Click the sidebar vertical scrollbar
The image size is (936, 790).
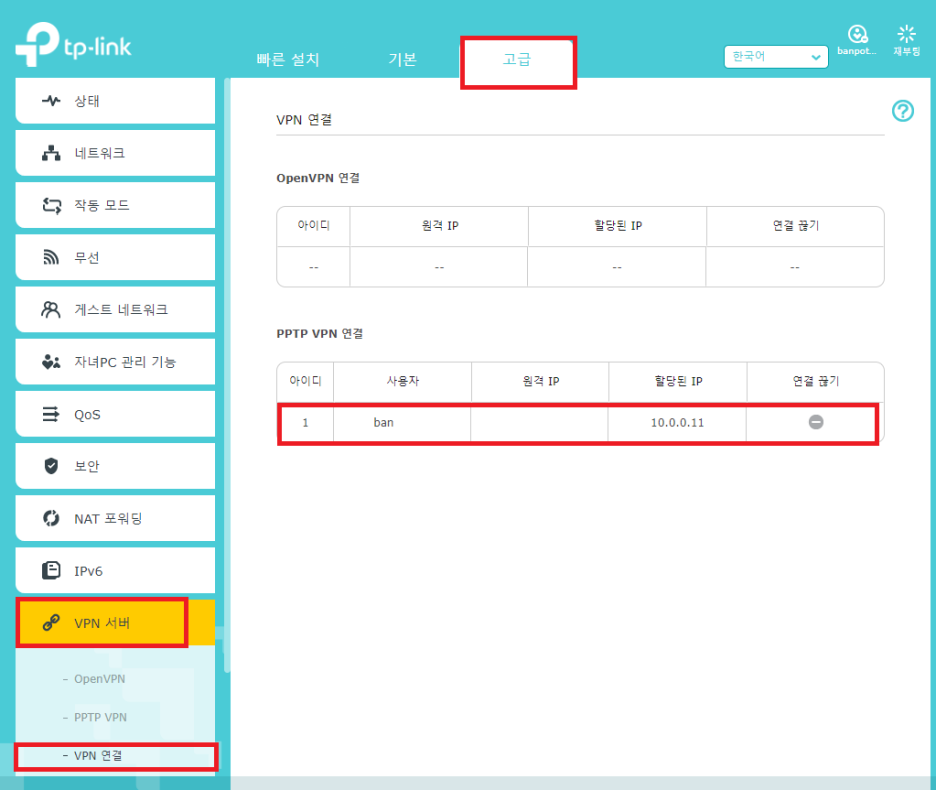[x=227, y=375]
